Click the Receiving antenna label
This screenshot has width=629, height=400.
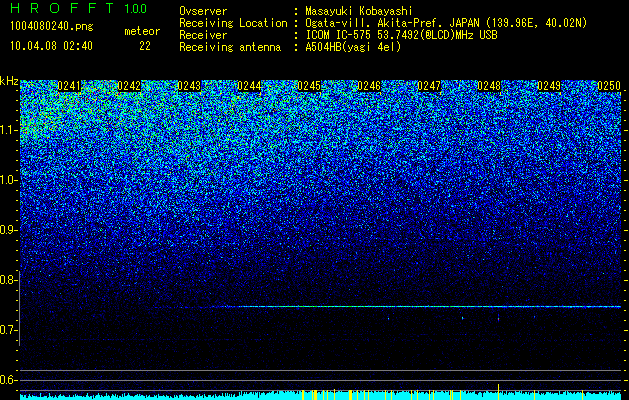(230, 47)
